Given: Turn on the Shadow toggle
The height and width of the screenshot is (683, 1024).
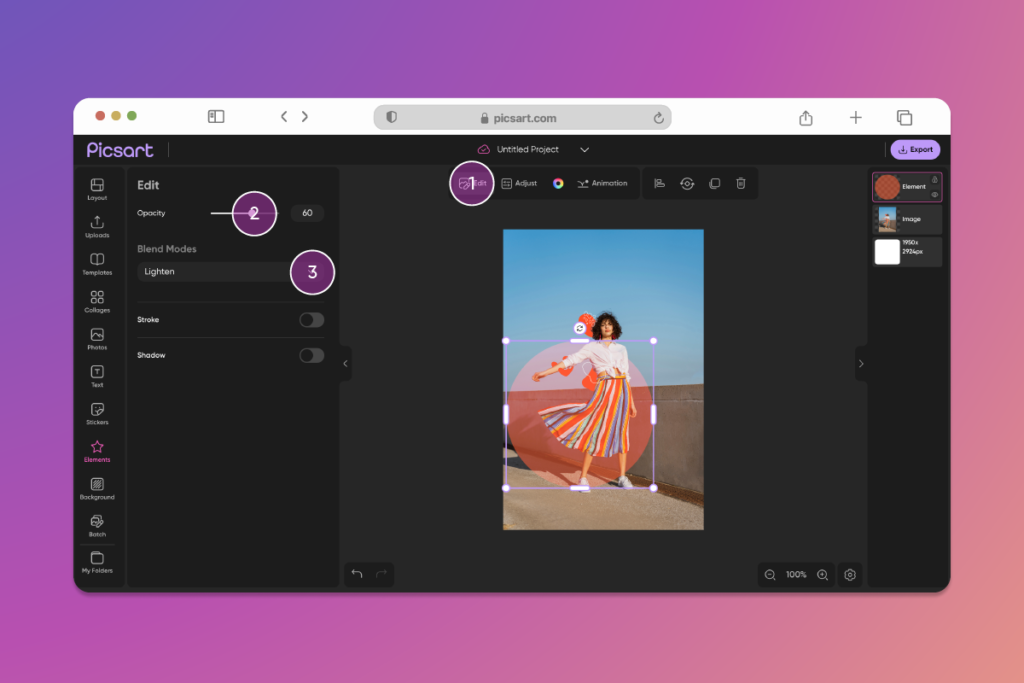Looking at the screenshot, I should 311,355.
